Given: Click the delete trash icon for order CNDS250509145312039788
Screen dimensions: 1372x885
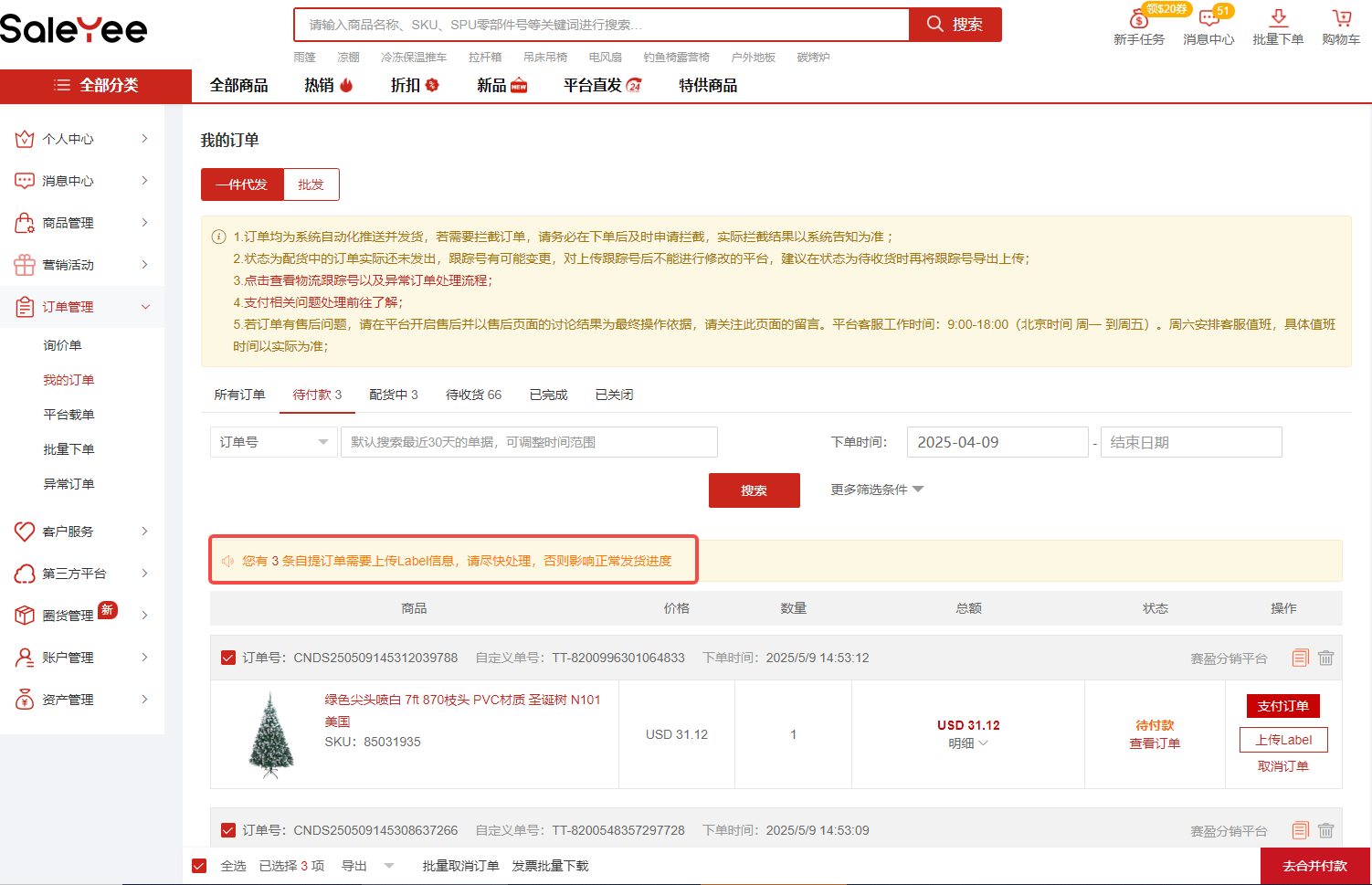Looking at the screenshot, I should (x=1325, y=658).
